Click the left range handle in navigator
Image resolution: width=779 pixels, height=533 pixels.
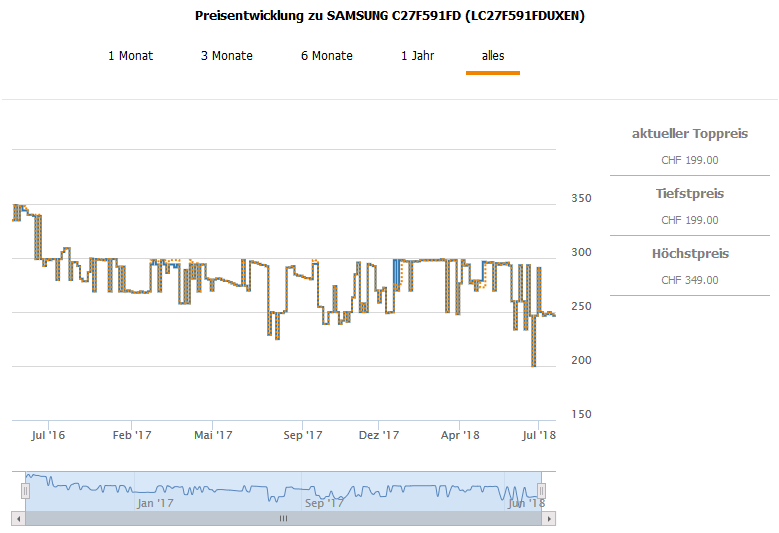[25, 490]
